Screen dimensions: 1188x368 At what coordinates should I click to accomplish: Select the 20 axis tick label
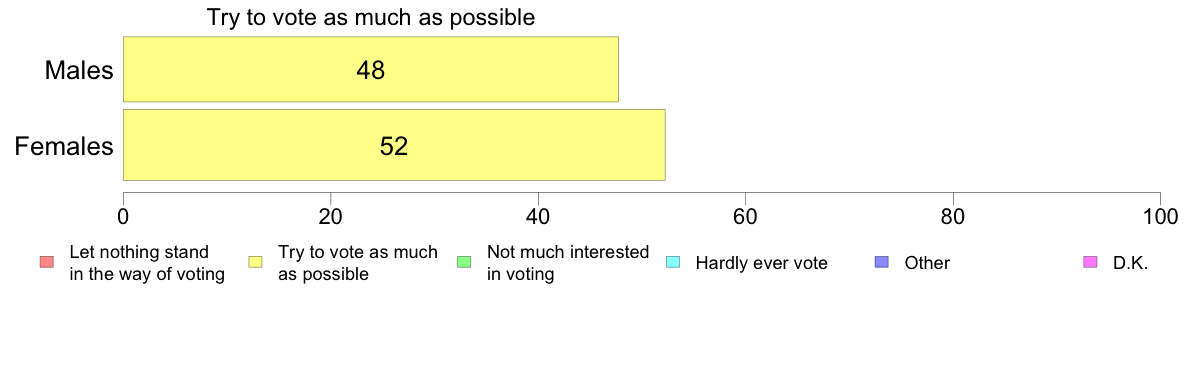330,215
